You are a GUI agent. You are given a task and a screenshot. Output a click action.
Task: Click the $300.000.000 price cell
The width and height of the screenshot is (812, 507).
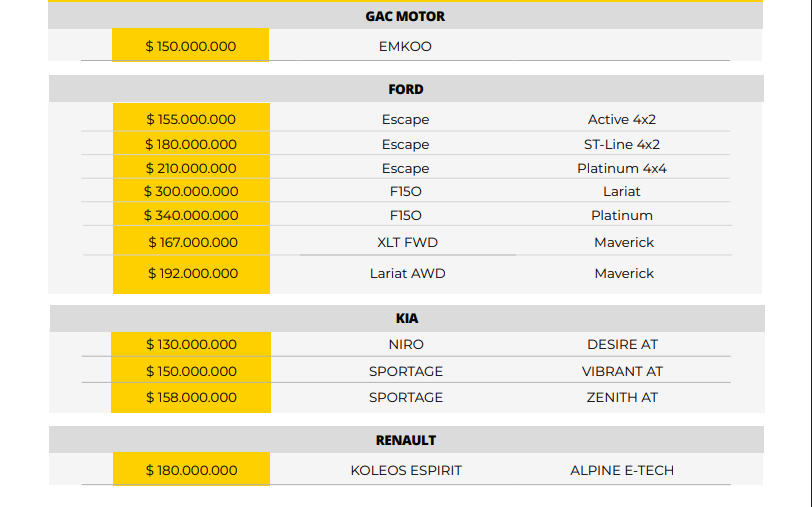click(x=191, y=191)
